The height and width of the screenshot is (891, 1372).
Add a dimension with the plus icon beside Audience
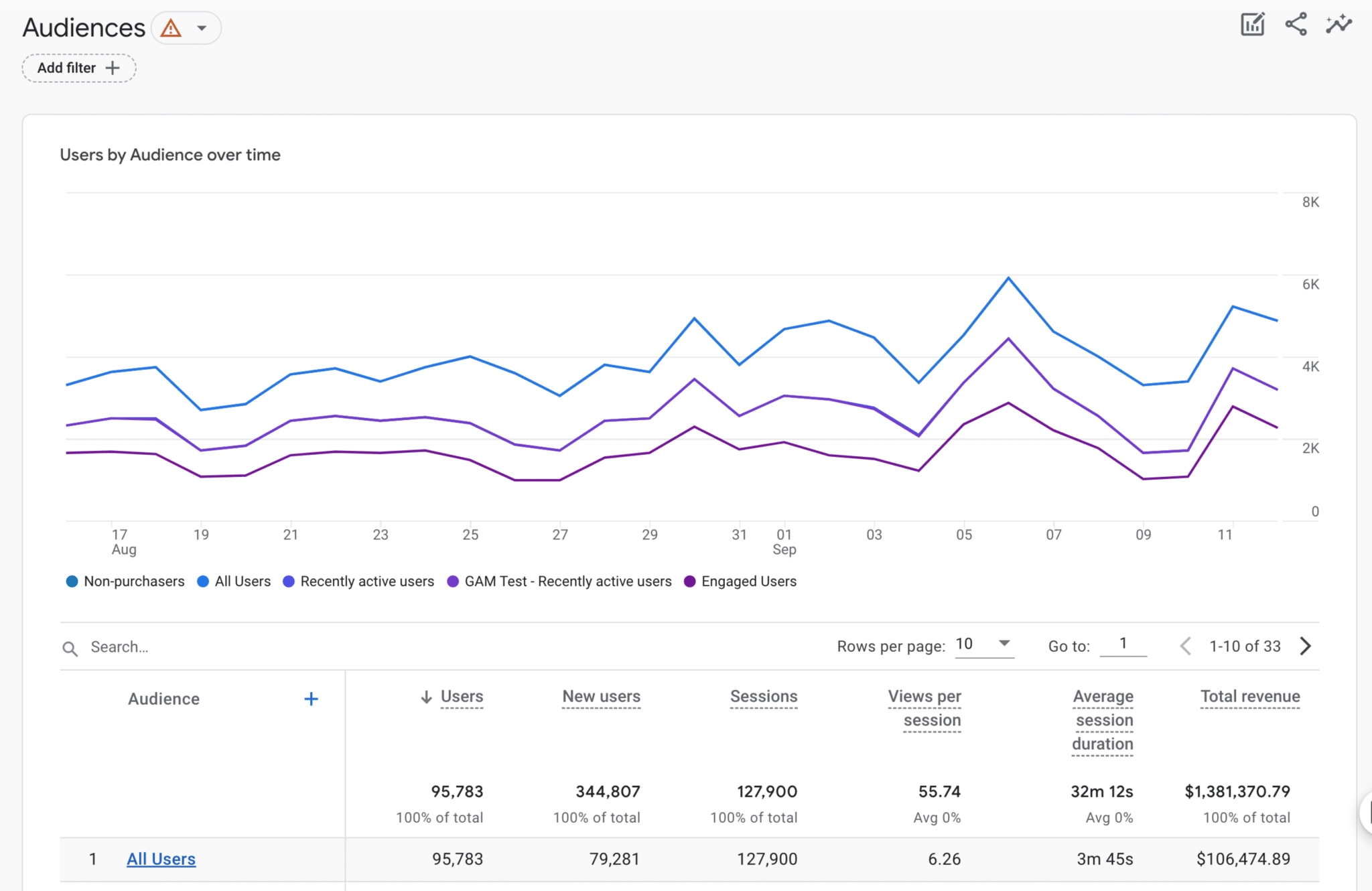pos(311,699)
